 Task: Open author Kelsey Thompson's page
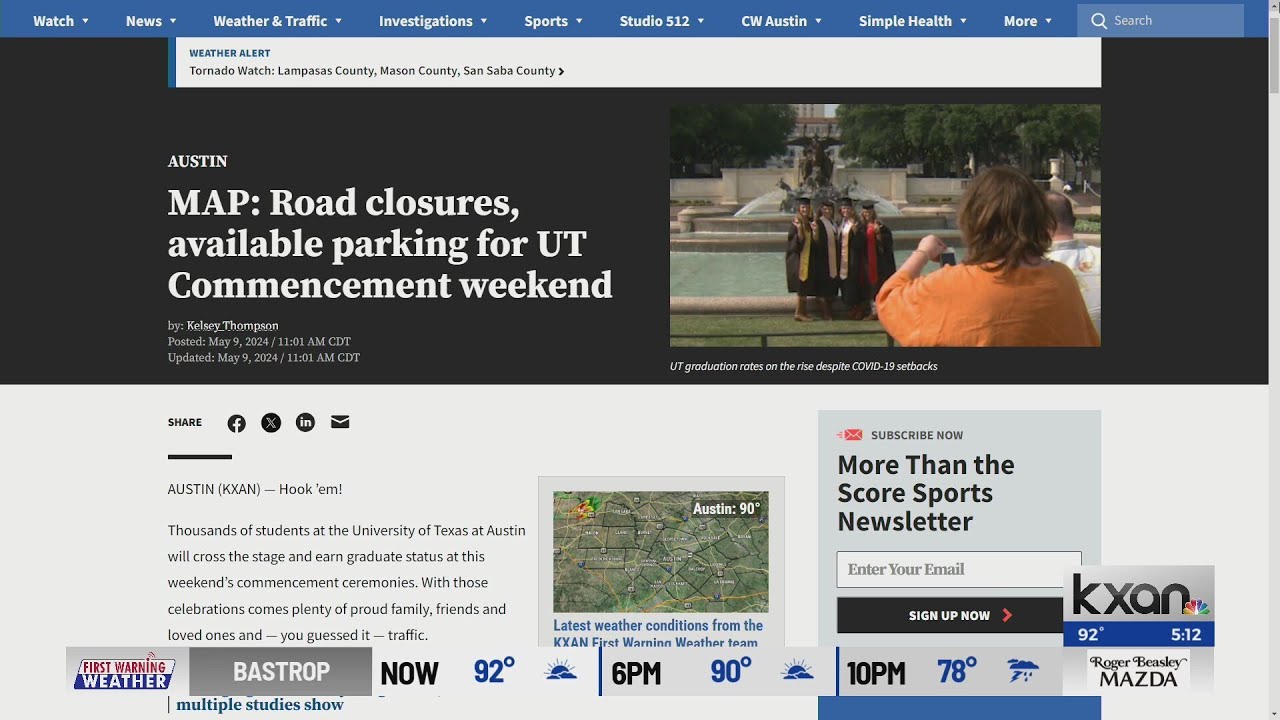232,326
